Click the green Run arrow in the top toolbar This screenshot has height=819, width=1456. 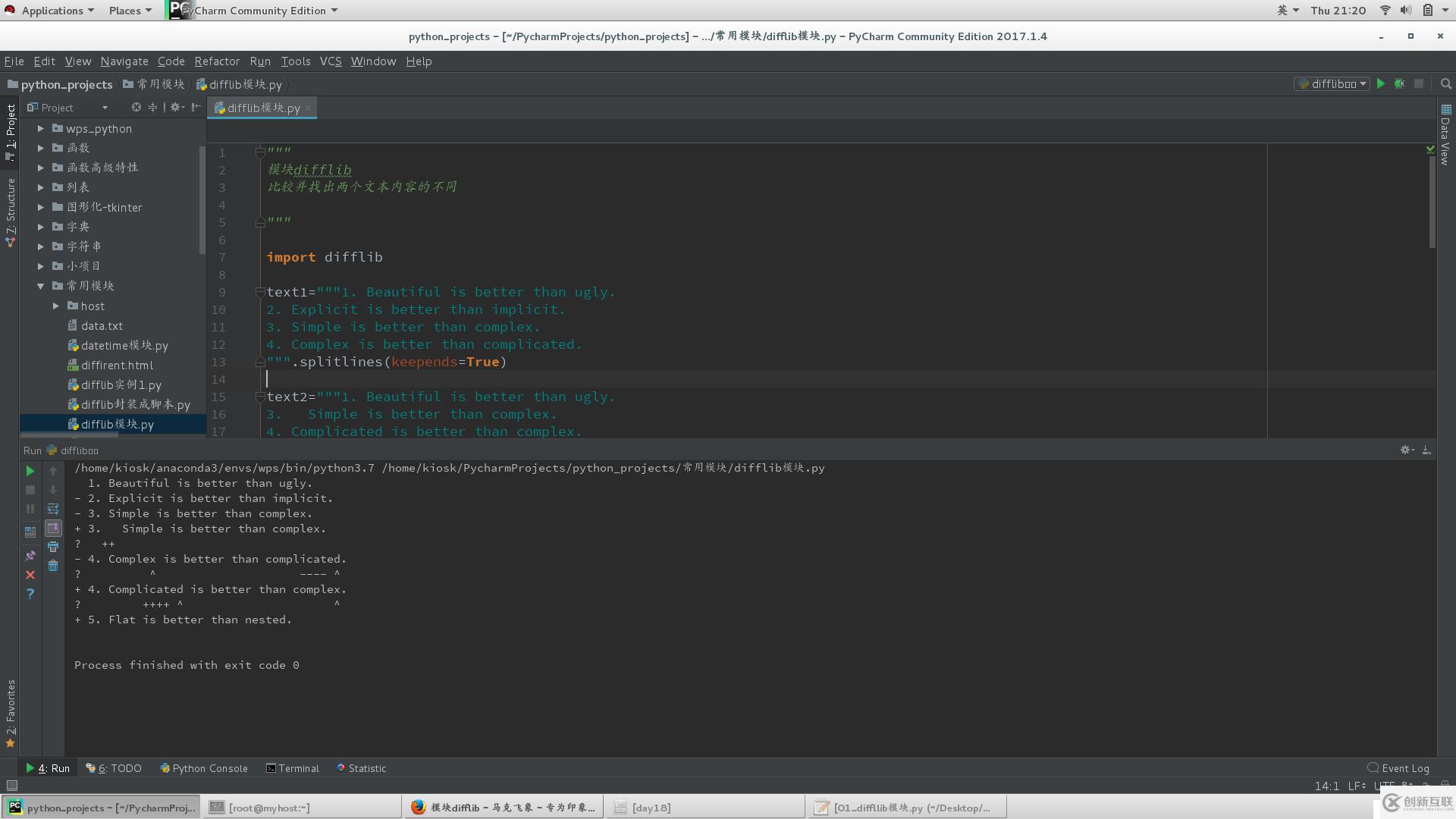[1381, 84]
